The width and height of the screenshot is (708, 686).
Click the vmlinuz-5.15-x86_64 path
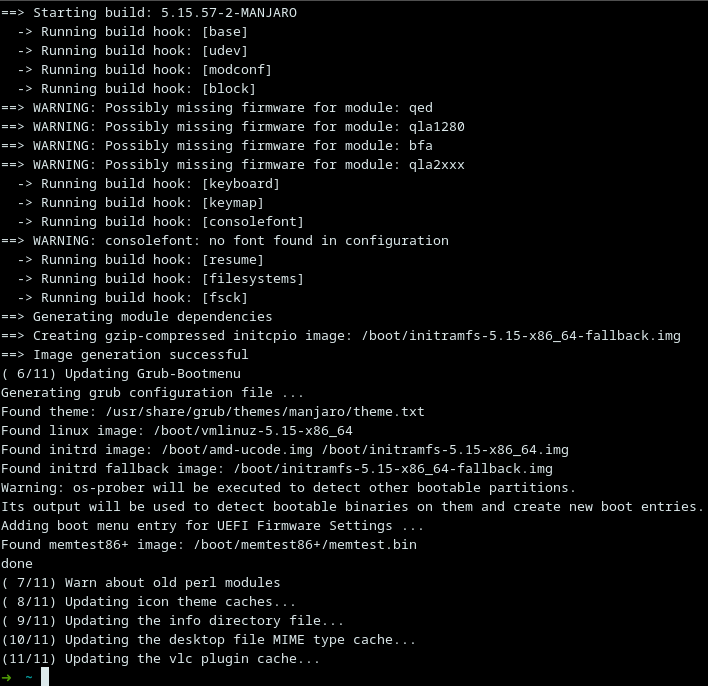coord(253,431)
